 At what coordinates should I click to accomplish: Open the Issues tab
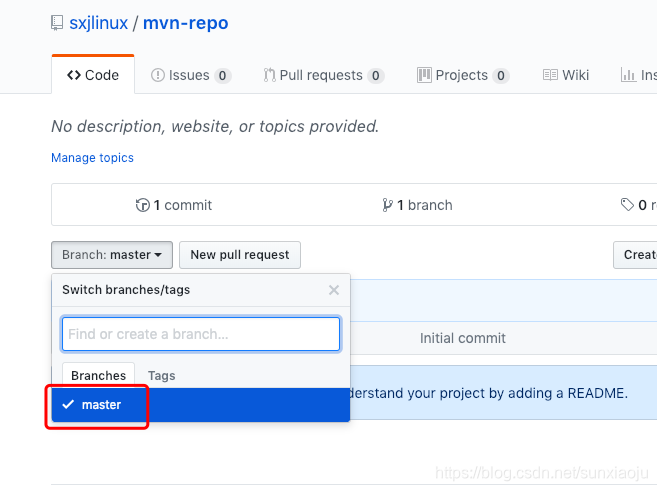(191, 75)
